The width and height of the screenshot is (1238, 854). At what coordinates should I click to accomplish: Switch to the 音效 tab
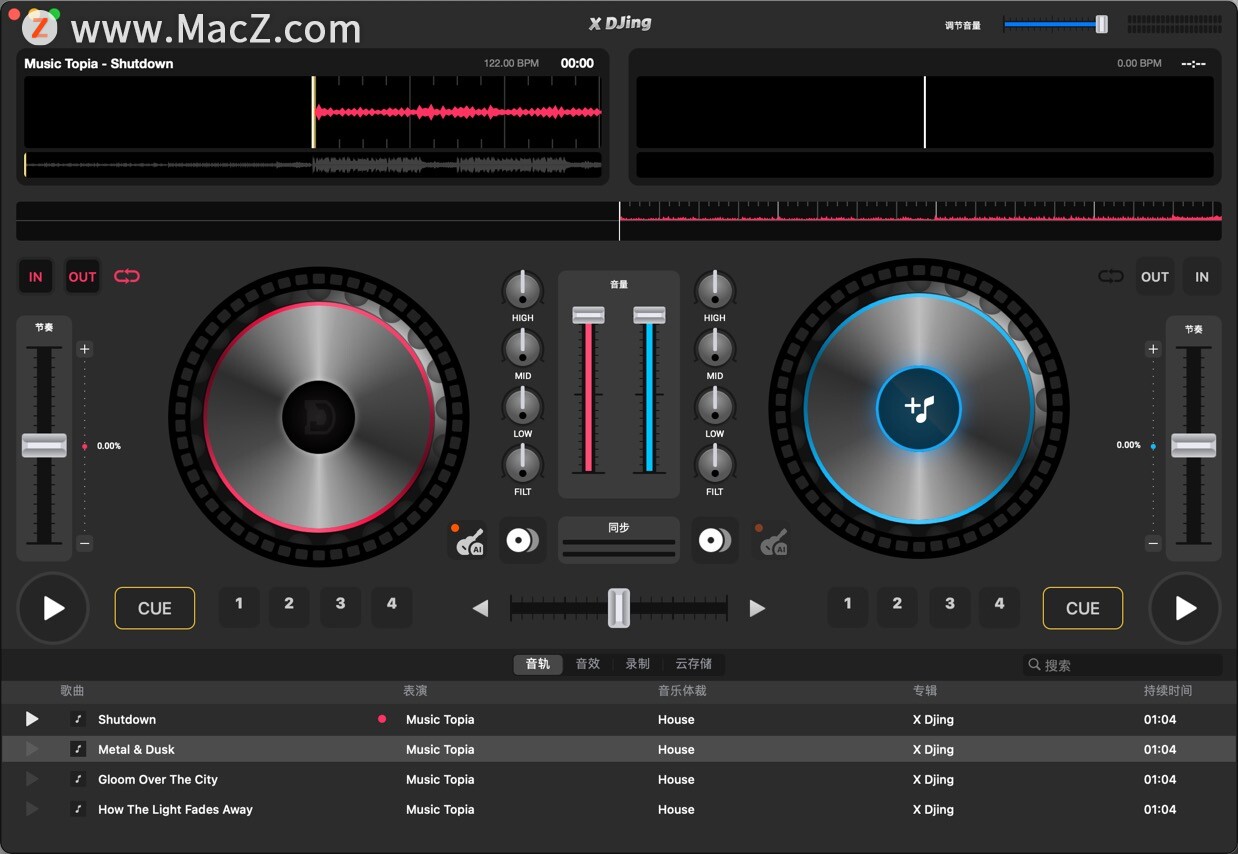point(588,664)
